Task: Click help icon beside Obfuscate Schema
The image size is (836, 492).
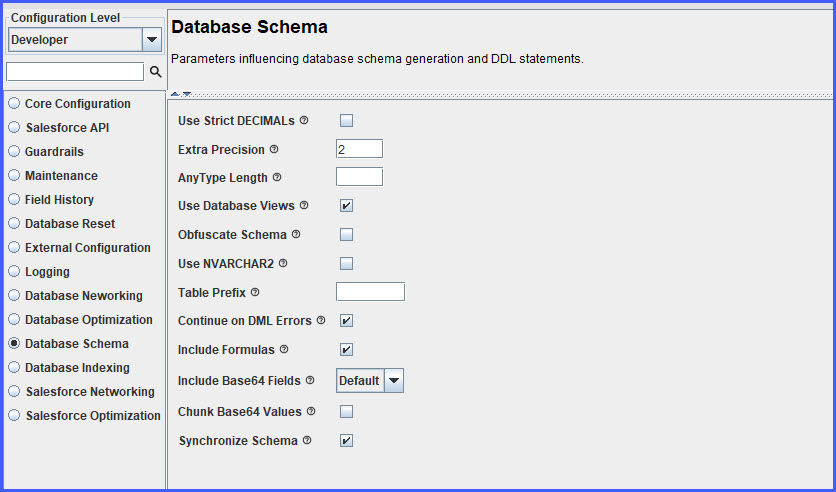Action: coord(296,234)
